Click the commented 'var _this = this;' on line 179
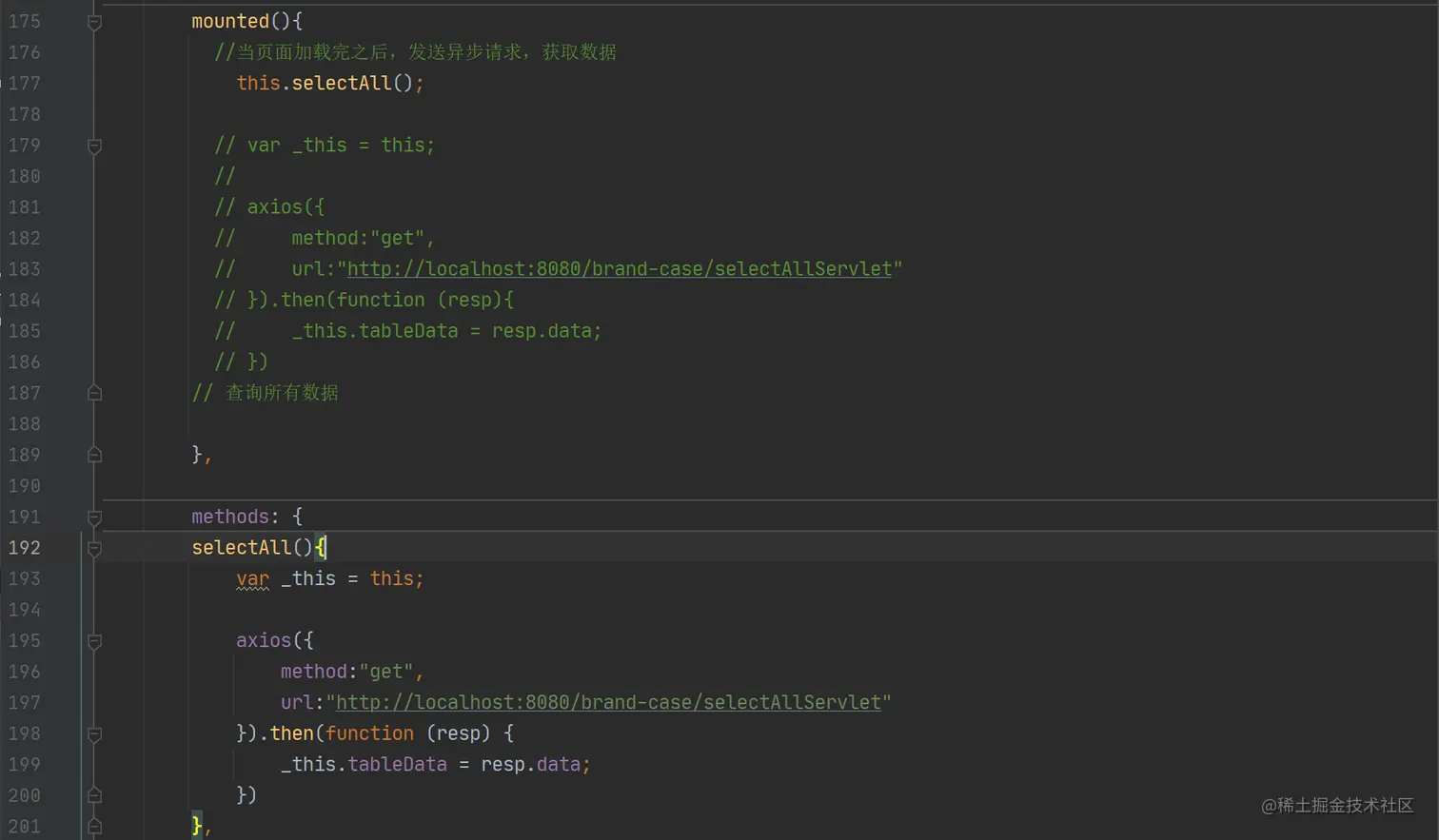Viewport: 1439px width, 840px height. (325, 145)
